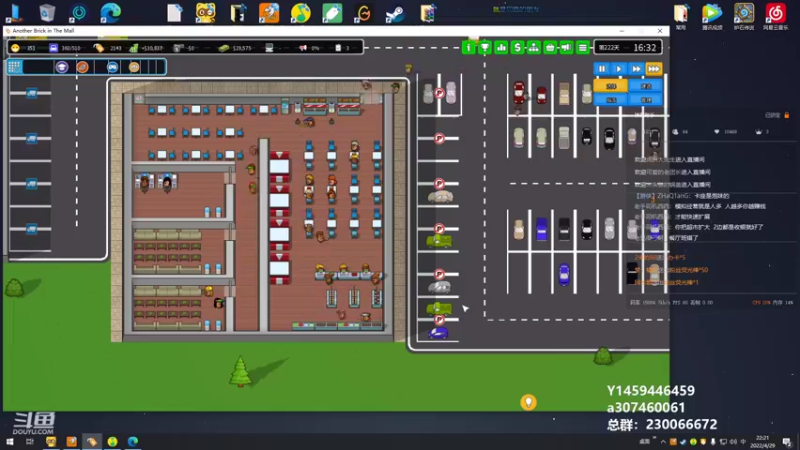Select the orange round build icon
Screen dimensions: 800x450
tap(82, 67)
